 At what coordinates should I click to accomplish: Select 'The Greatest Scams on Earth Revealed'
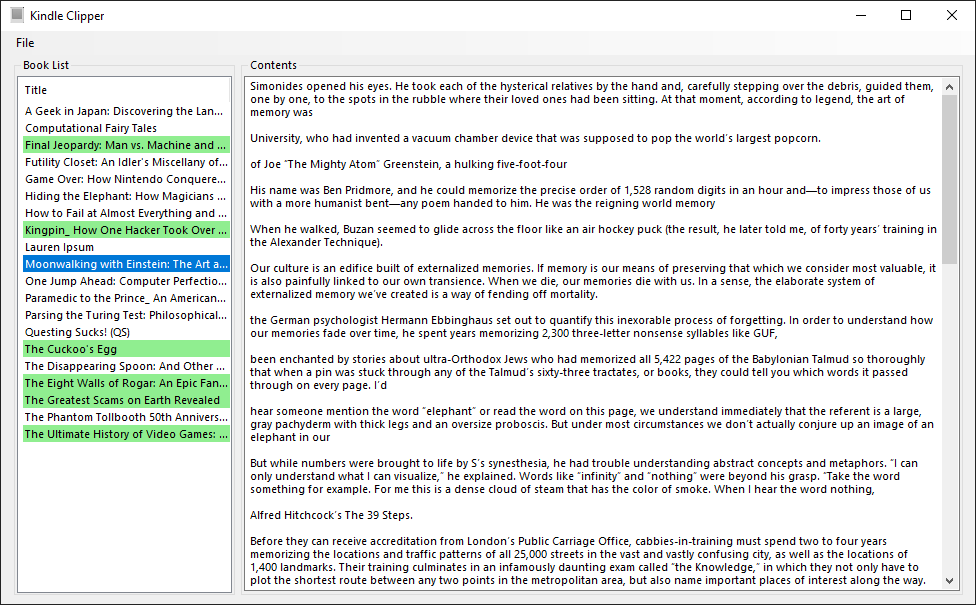(x=126, y=400)
